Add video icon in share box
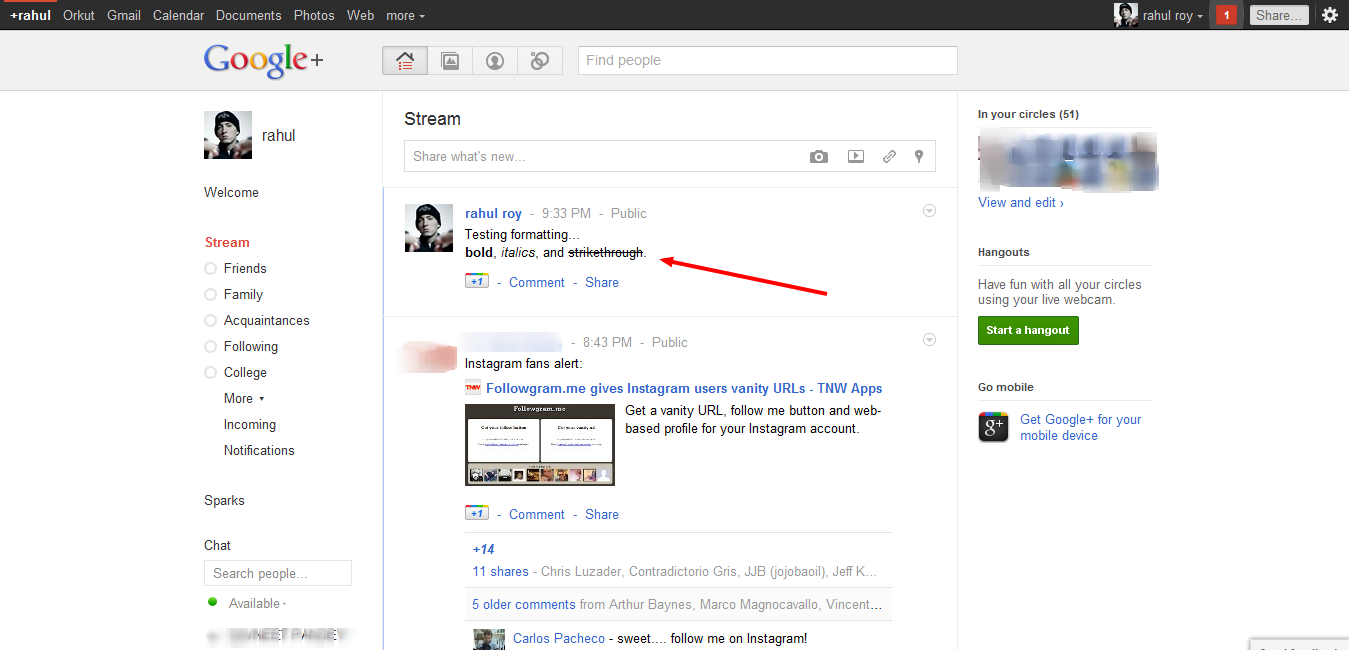 [855, 156]
